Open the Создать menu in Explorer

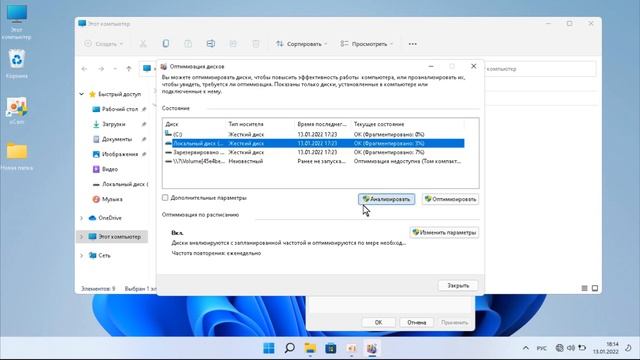[x=104, y=44]
